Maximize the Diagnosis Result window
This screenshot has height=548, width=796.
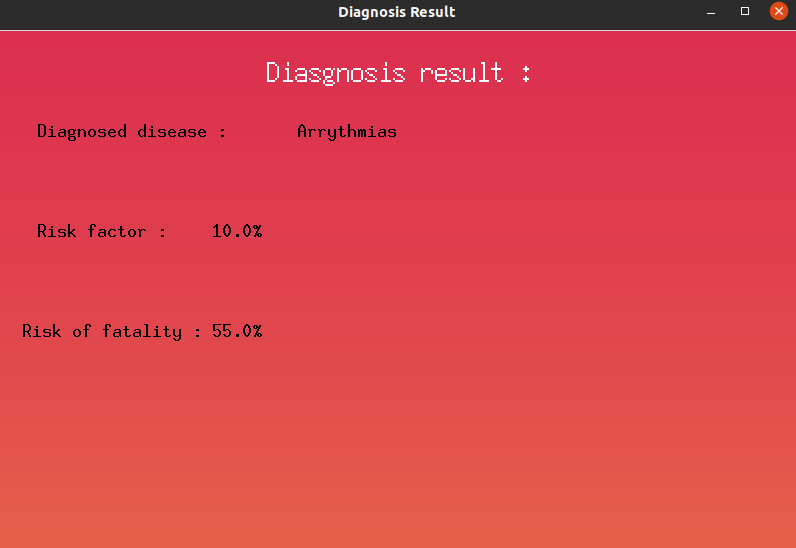pyautogui.click(x=745, y=11)
